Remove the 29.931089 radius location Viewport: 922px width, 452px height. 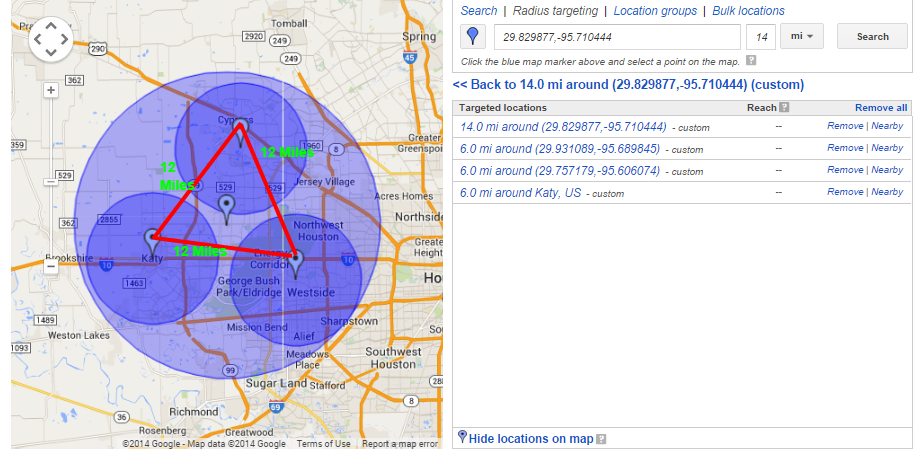(x=845, y=148)
